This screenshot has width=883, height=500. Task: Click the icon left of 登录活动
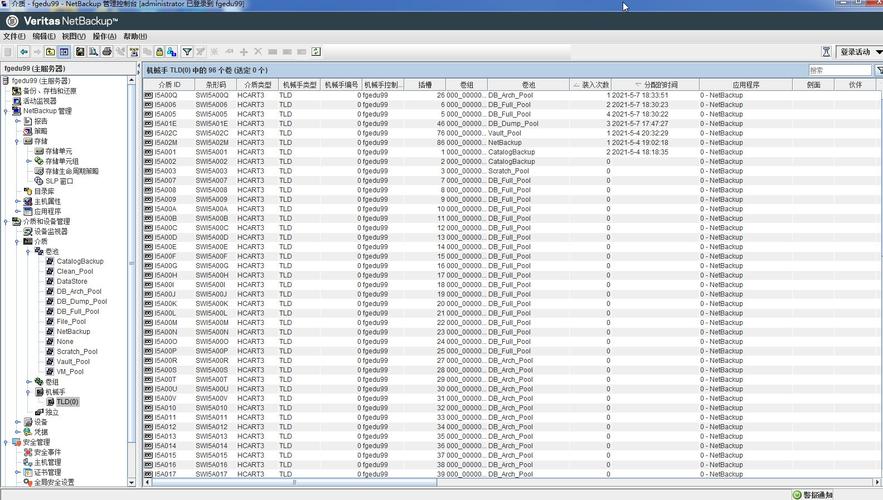tap(826, 52)
